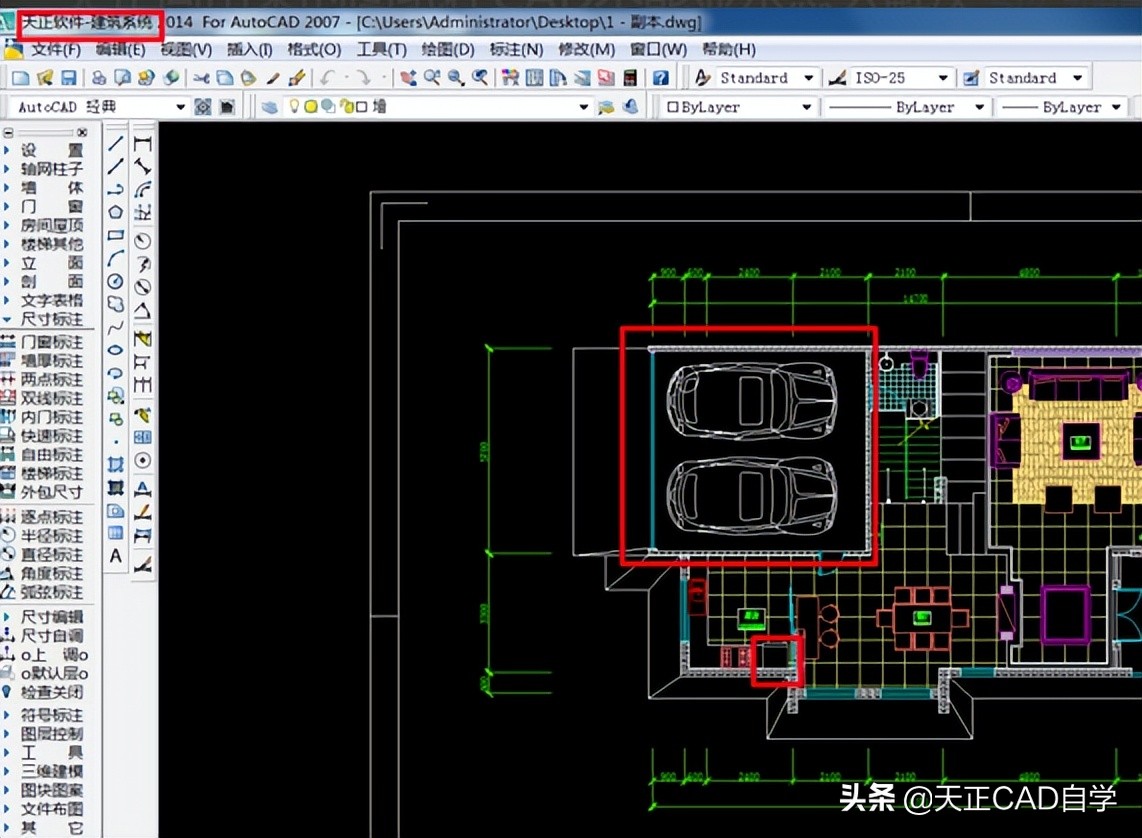
Task: Open the 文件(F) menu
Action: tap(56, 49)
